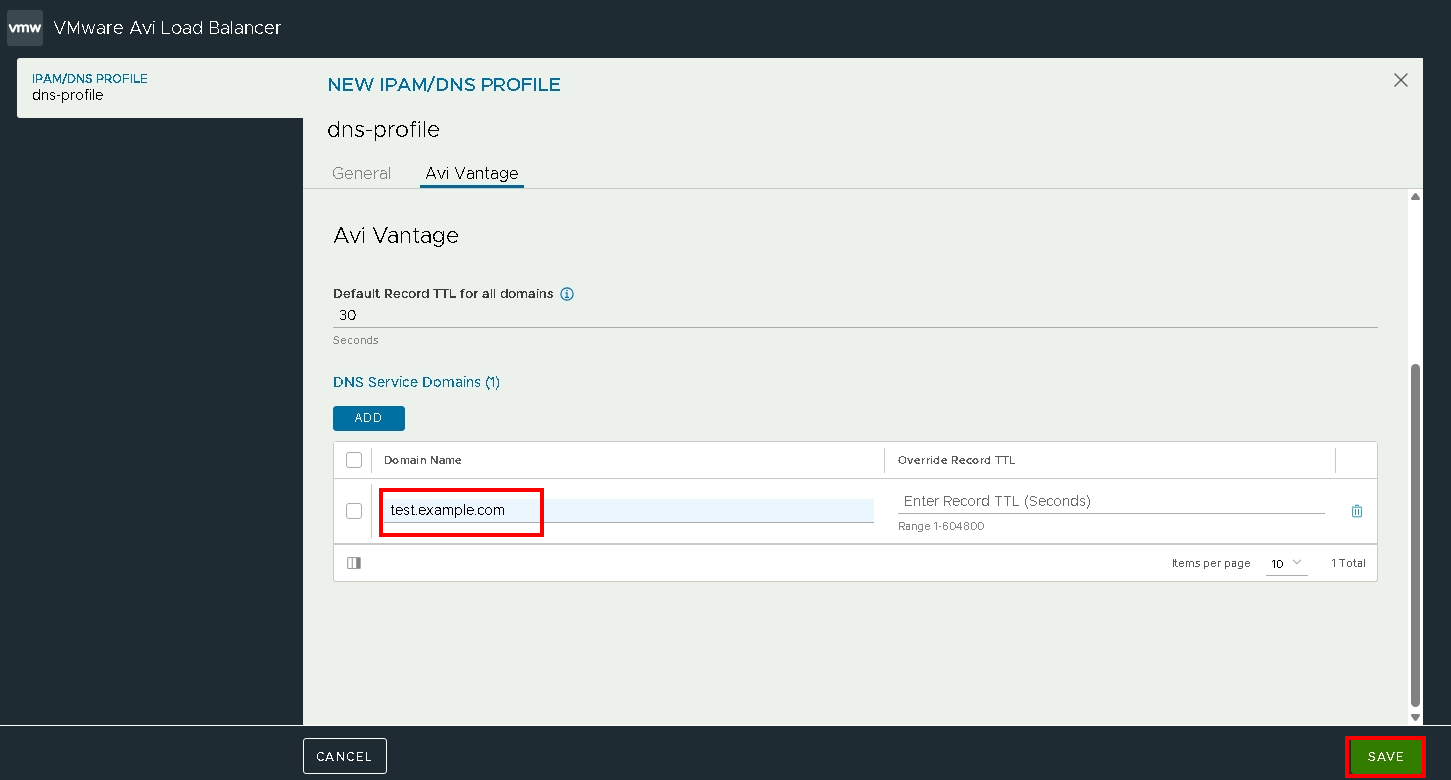Click the scrollbar up arrow

(x=1415, y=196)
